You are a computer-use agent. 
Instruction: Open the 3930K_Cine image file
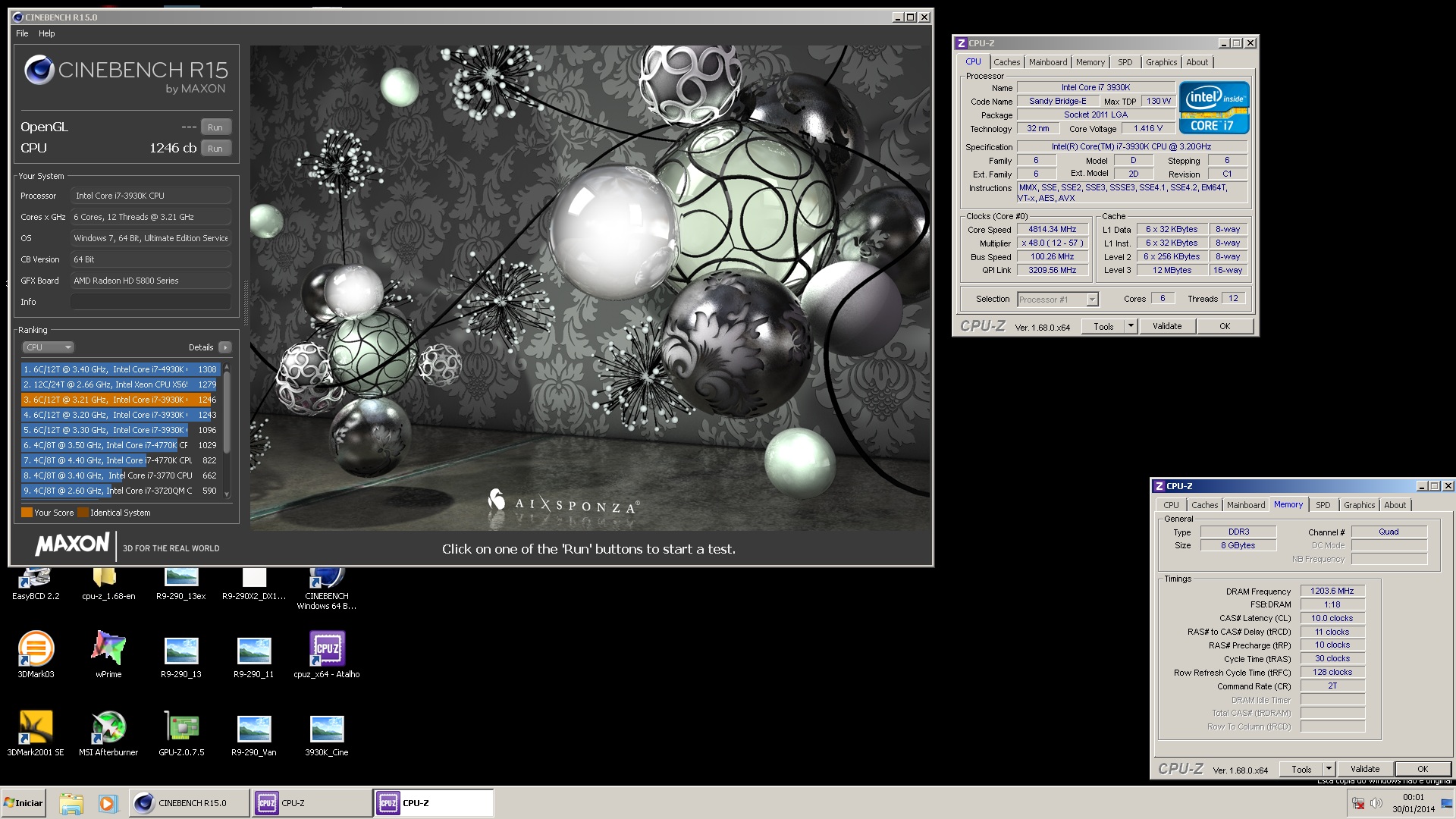(x=326, y=735)
